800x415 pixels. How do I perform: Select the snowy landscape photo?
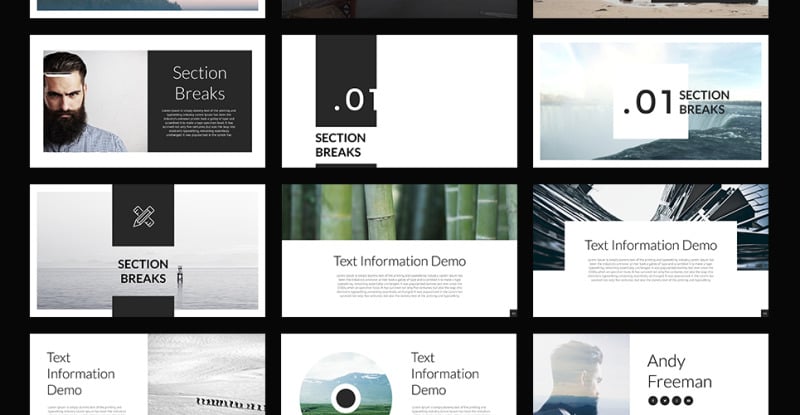[x=207, y=374]
